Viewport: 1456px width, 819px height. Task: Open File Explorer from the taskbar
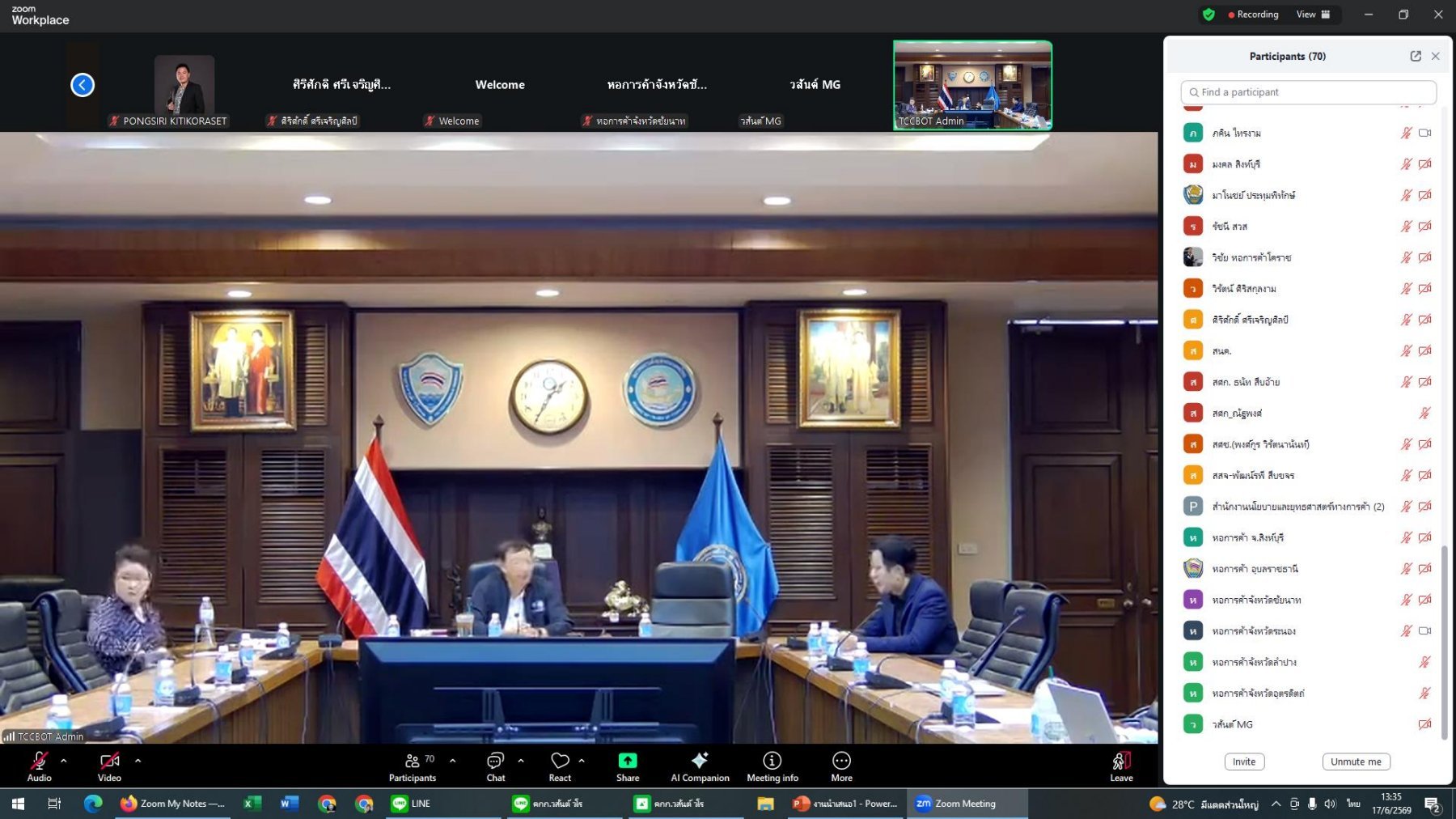tap(765, 804)
